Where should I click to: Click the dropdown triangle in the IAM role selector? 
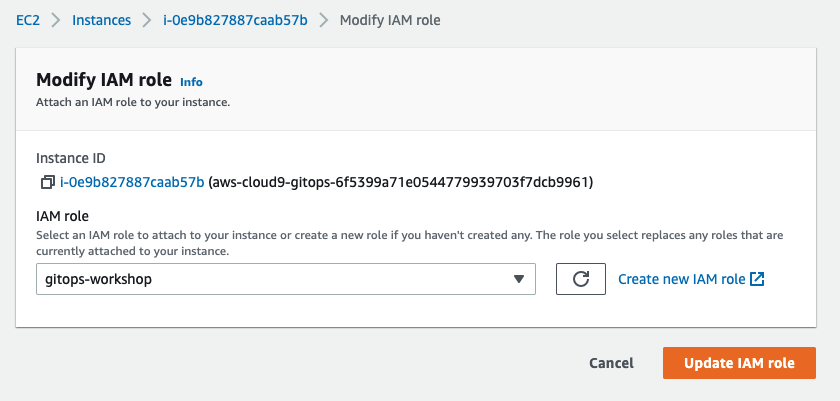point(518,279)
